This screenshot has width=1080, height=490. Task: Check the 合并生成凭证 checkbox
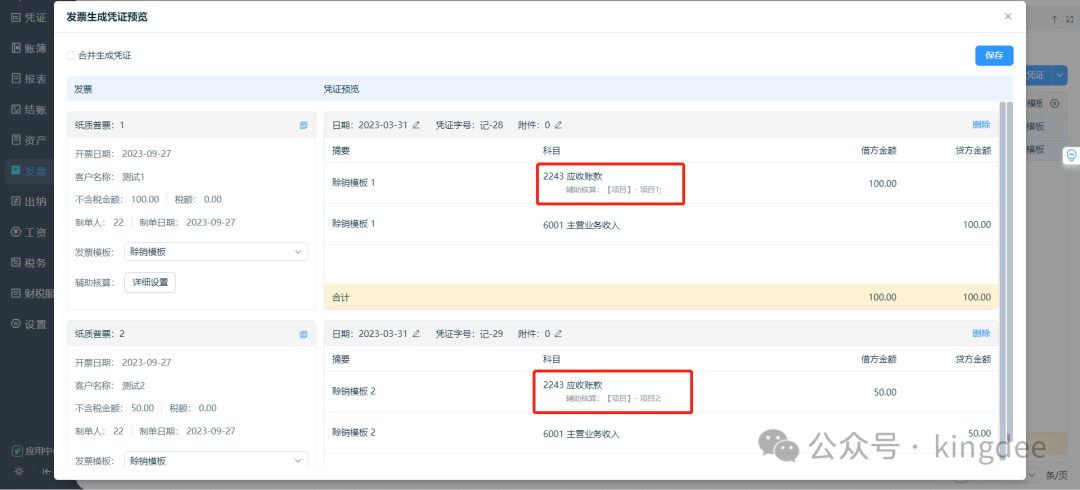71,56
